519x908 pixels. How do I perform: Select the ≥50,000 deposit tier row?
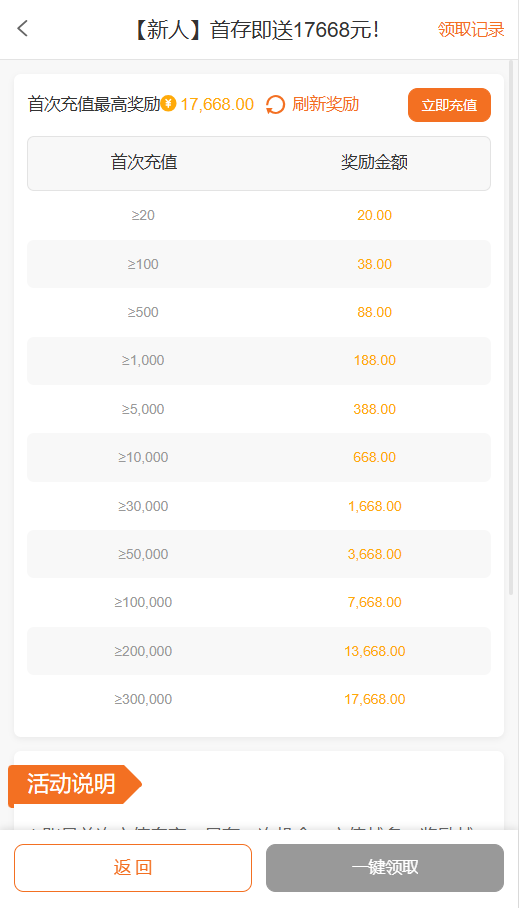tap(259, 554)
